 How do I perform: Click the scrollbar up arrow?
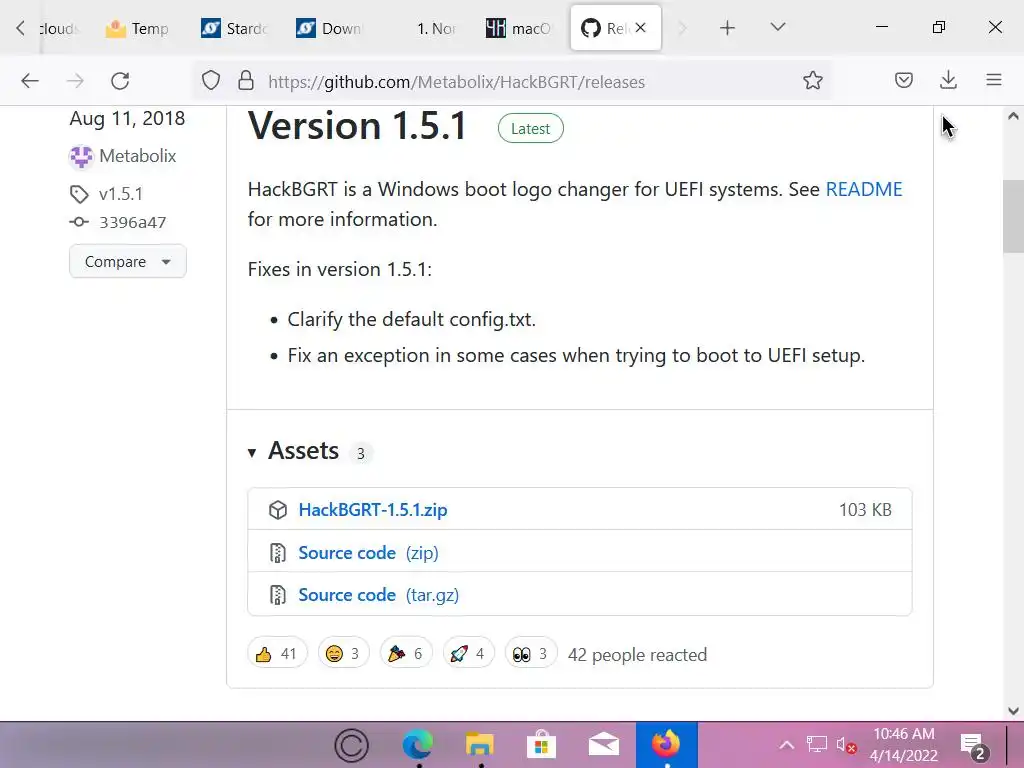(x=1013, y=116)
